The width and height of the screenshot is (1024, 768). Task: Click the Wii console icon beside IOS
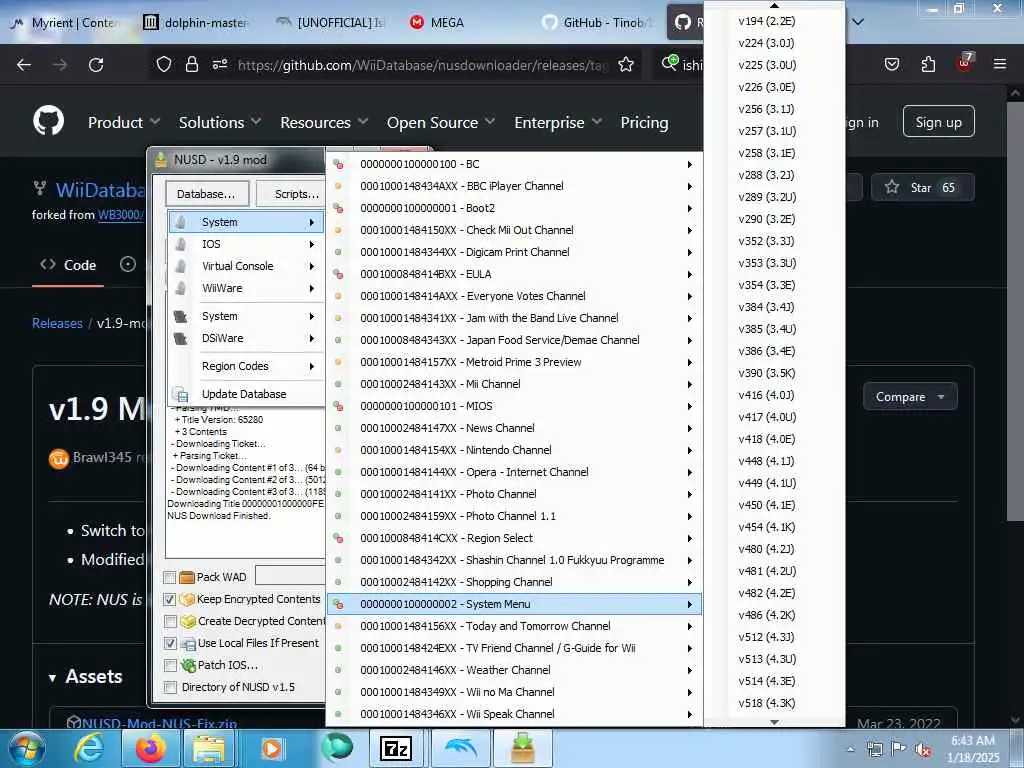[181, 244]
